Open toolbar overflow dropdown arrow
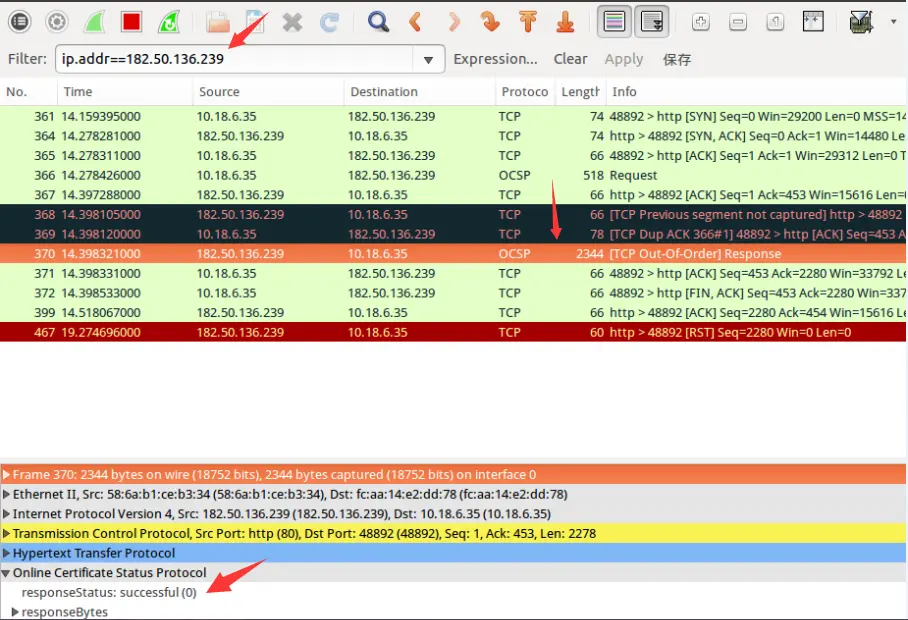 coord(894,22)
